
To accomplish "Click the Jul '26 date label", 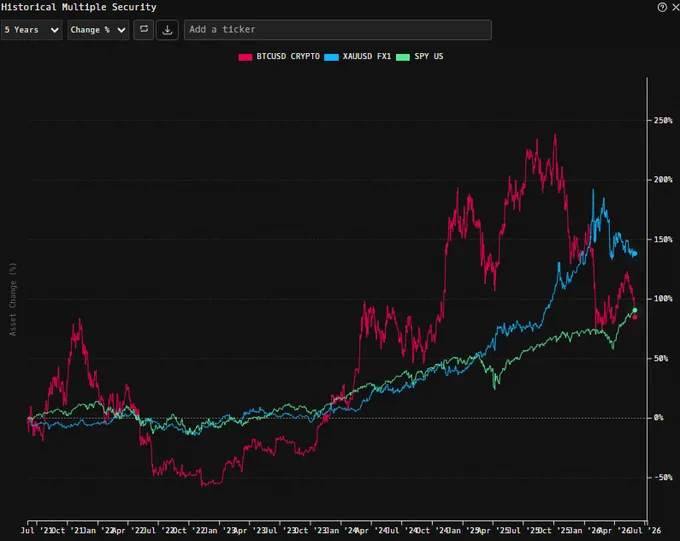I will click(645, 530).
